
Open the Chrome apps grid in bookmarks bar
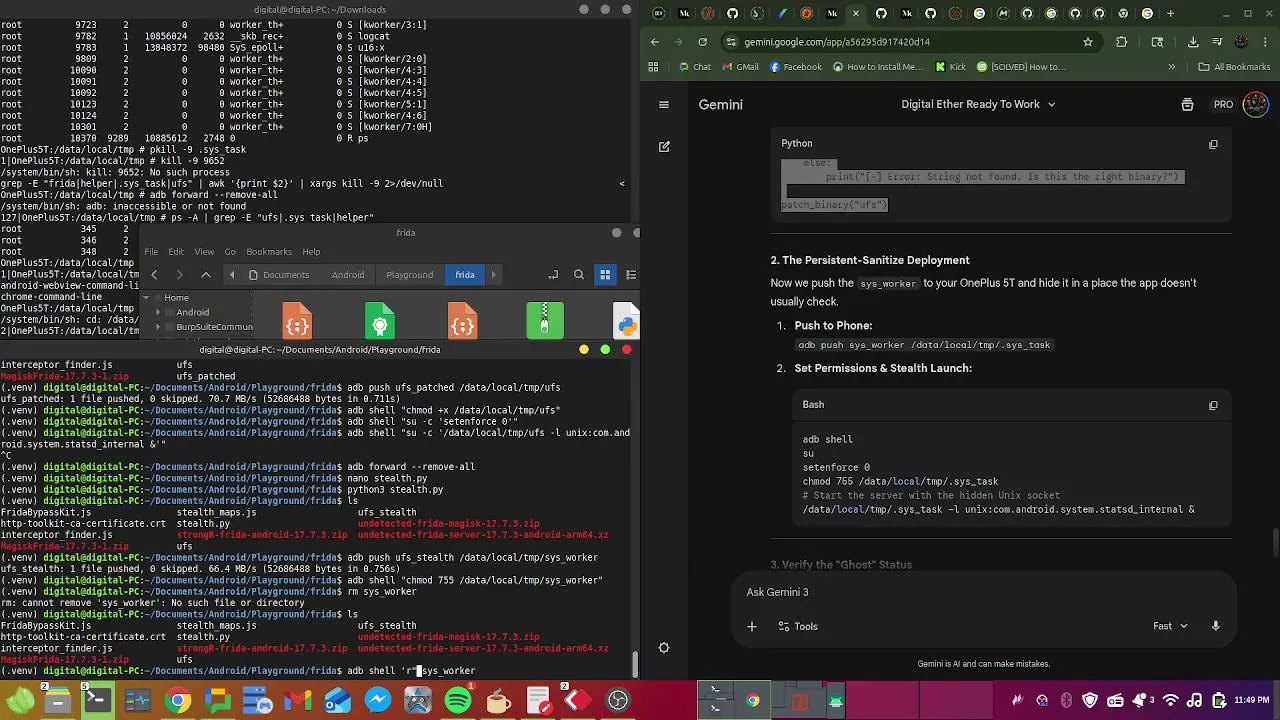(653, 67)
